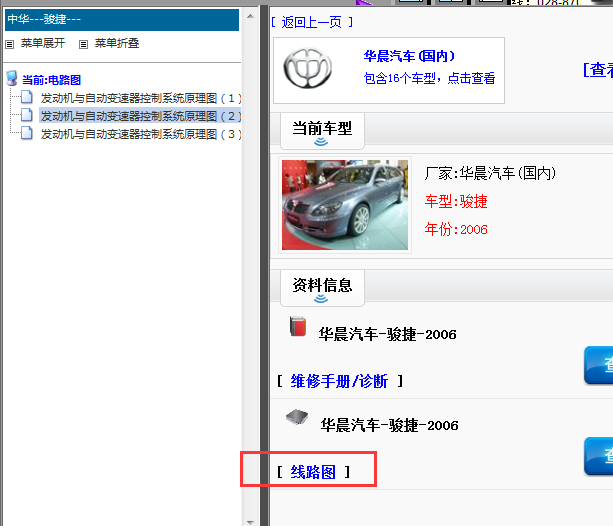The height and width of the screenshot is (526, 613).
Task: Open 发动机与自动变速器控制系统原理图 (3)
Action: (x=141, y=134)
